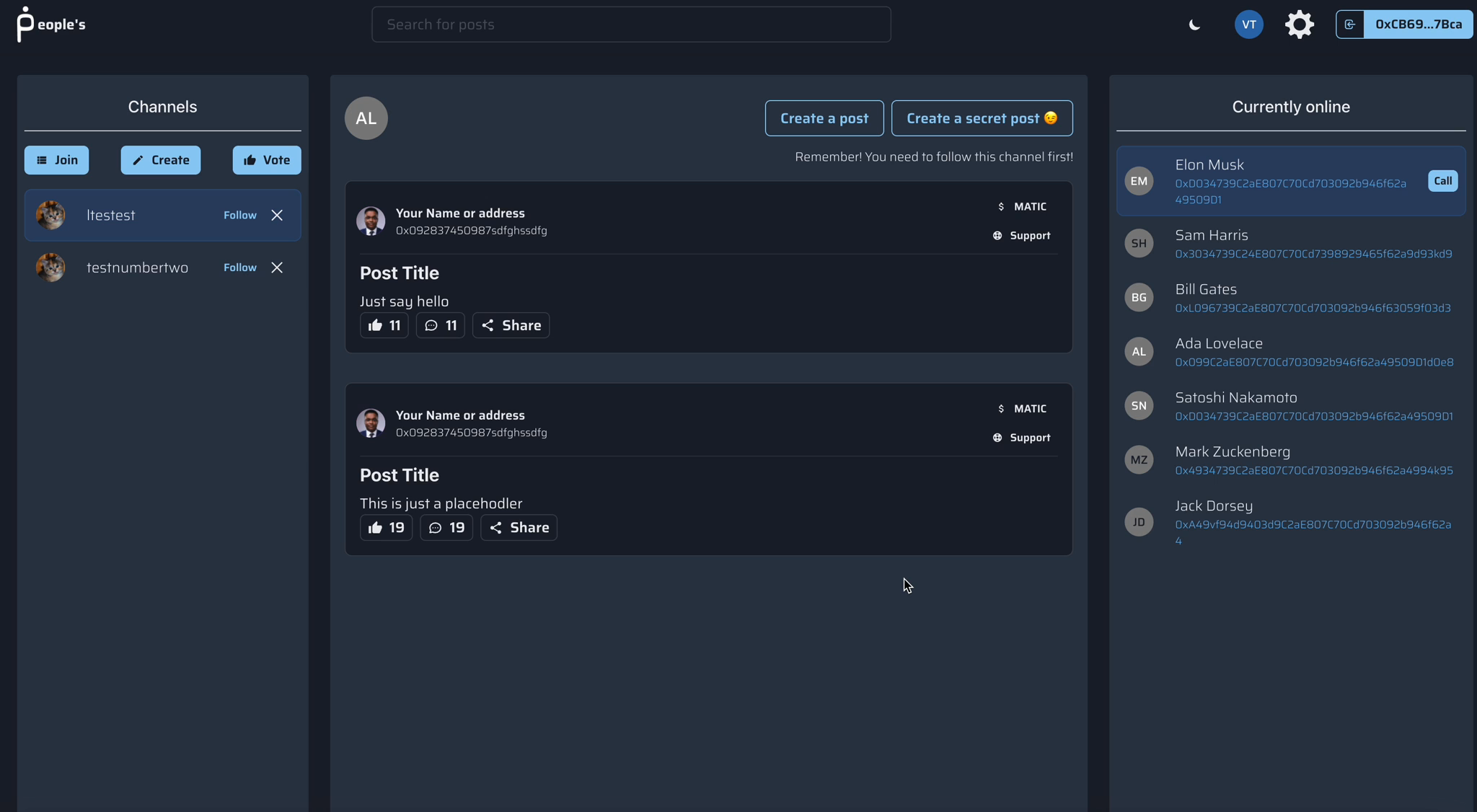Like the placeholder post (19)
This screenshot has width=1477, height=812.
point(387,528)
